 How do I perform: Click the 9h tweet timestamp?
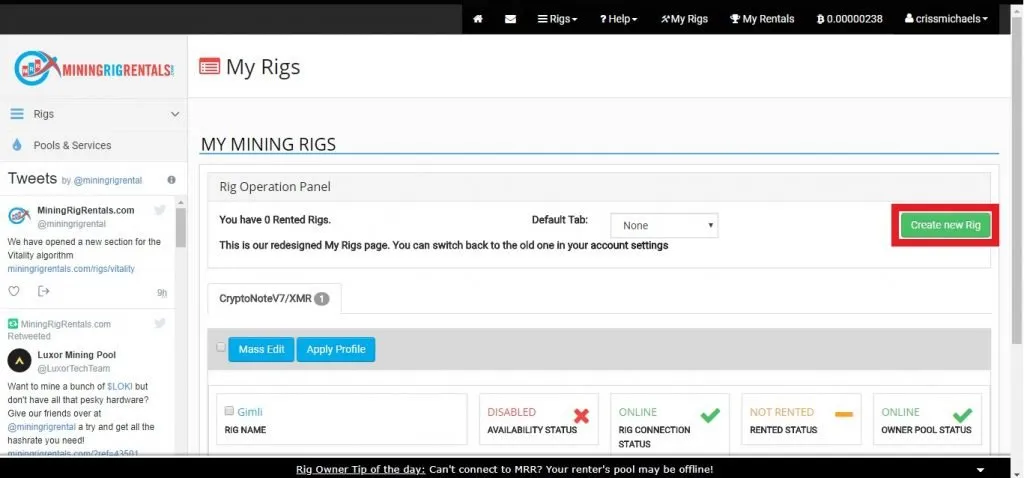162,293
